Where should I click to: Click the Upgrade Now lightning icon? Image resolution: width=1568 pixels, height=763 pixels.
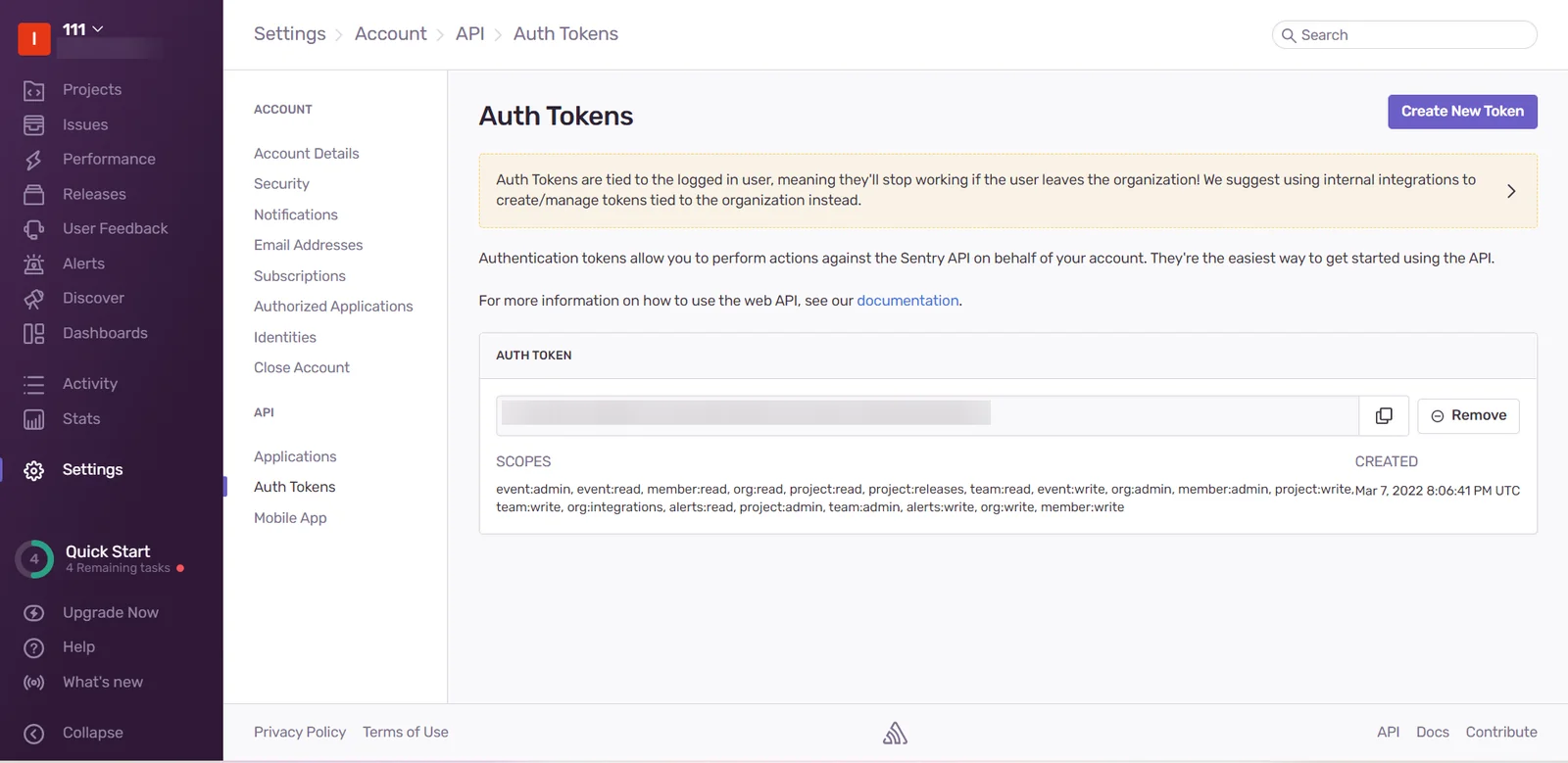(33, 613)
